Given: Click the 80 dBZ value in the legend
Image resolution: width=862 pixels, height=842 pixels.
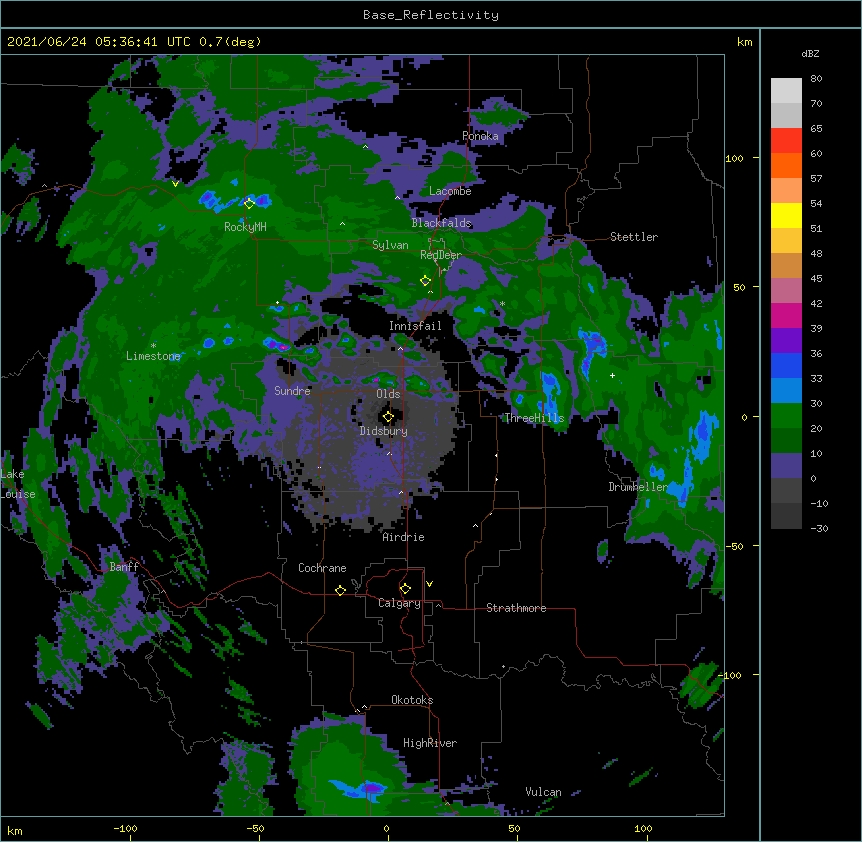Looking at the screenshot, I should pos(816,79).
